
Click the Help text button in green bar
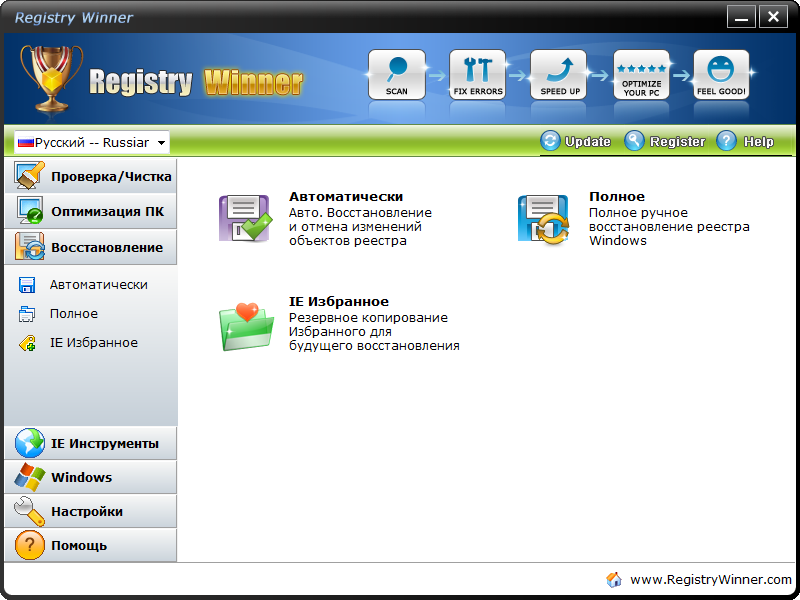[758, 141]
